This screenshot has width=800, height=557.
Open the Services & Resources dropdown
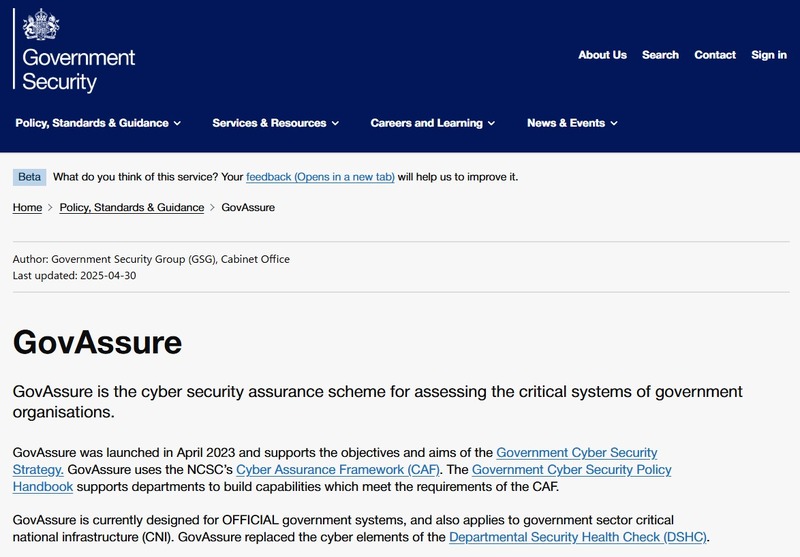click(275, 123)
